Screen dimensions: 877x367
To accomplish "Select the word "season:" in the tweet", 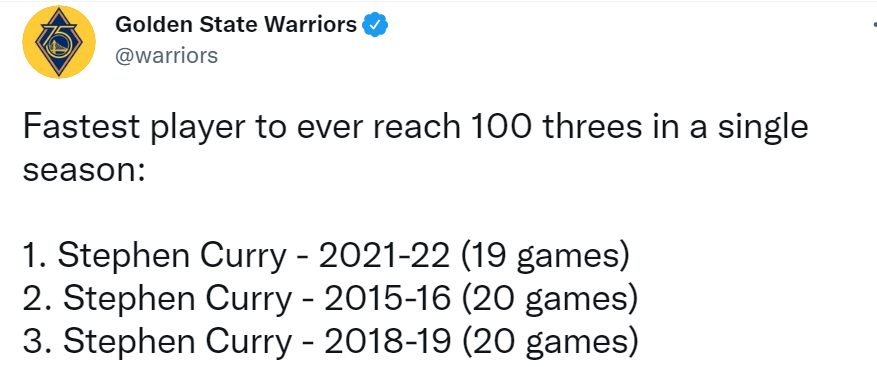I will click(x=84, y=171).
